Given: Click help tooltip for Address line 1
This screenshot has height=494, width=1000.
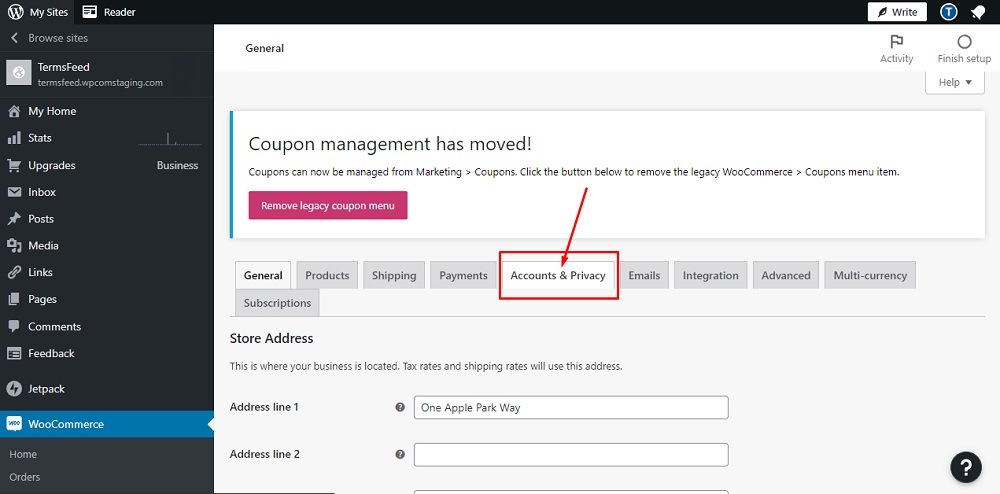Looking at the screenshot, I should tap(400, 407).
